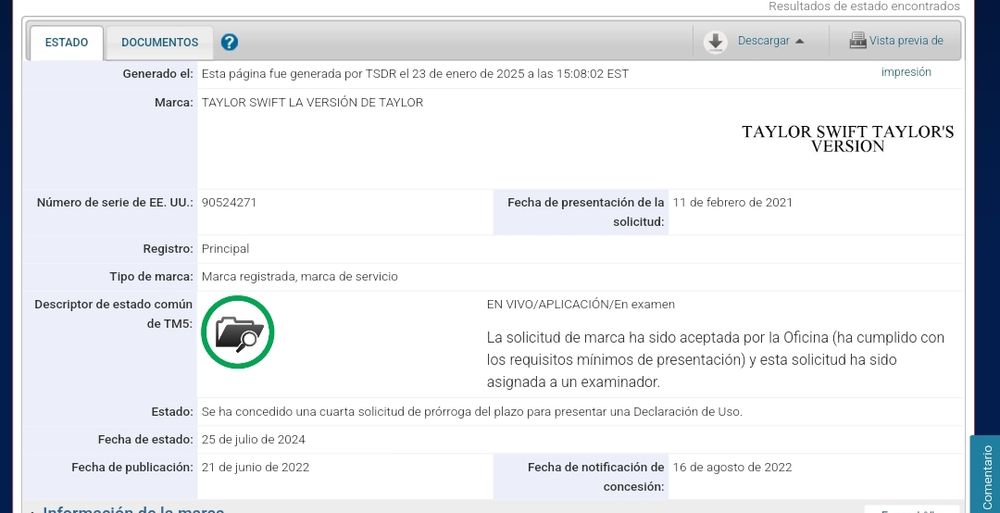Click the TAYLOR SWIFT TAYLOR'S VERSION mark image

pos(848,139)
